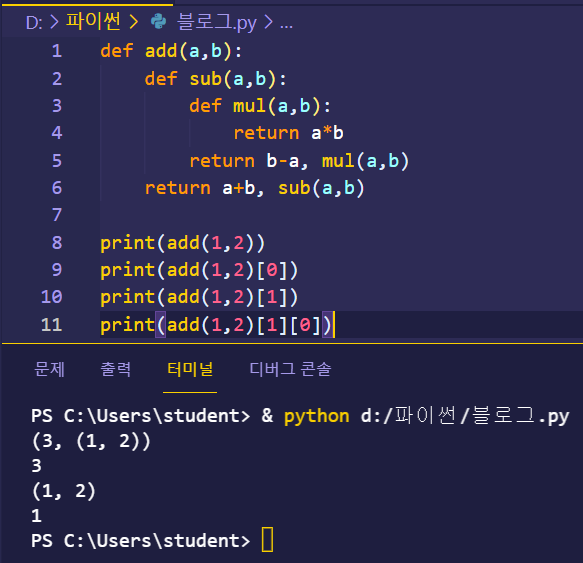Click 'def add(a,b):' on line 1
The width and height of the screenshot is (583, 563).
pos(171,51)
